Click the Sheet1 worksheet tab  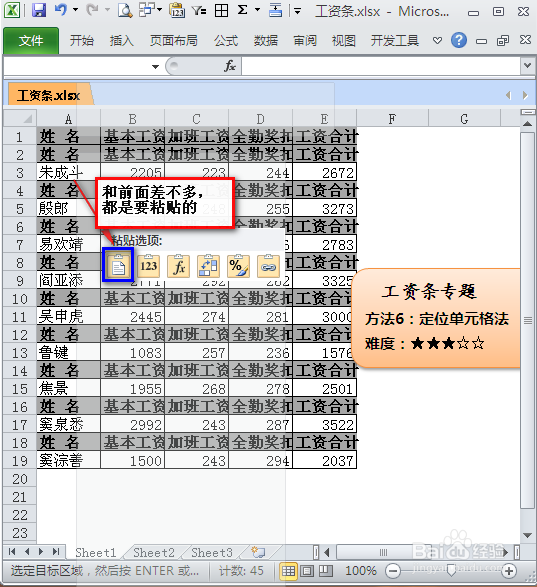96,552
